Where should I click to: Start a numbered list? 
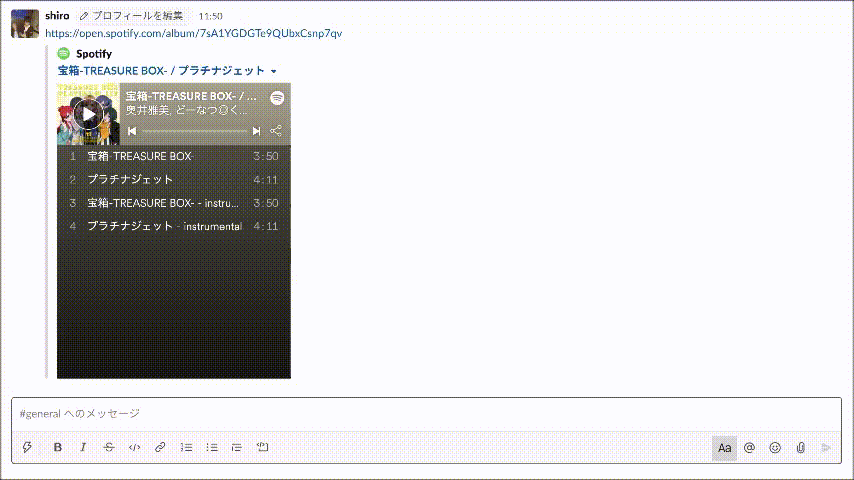(186, 447)
